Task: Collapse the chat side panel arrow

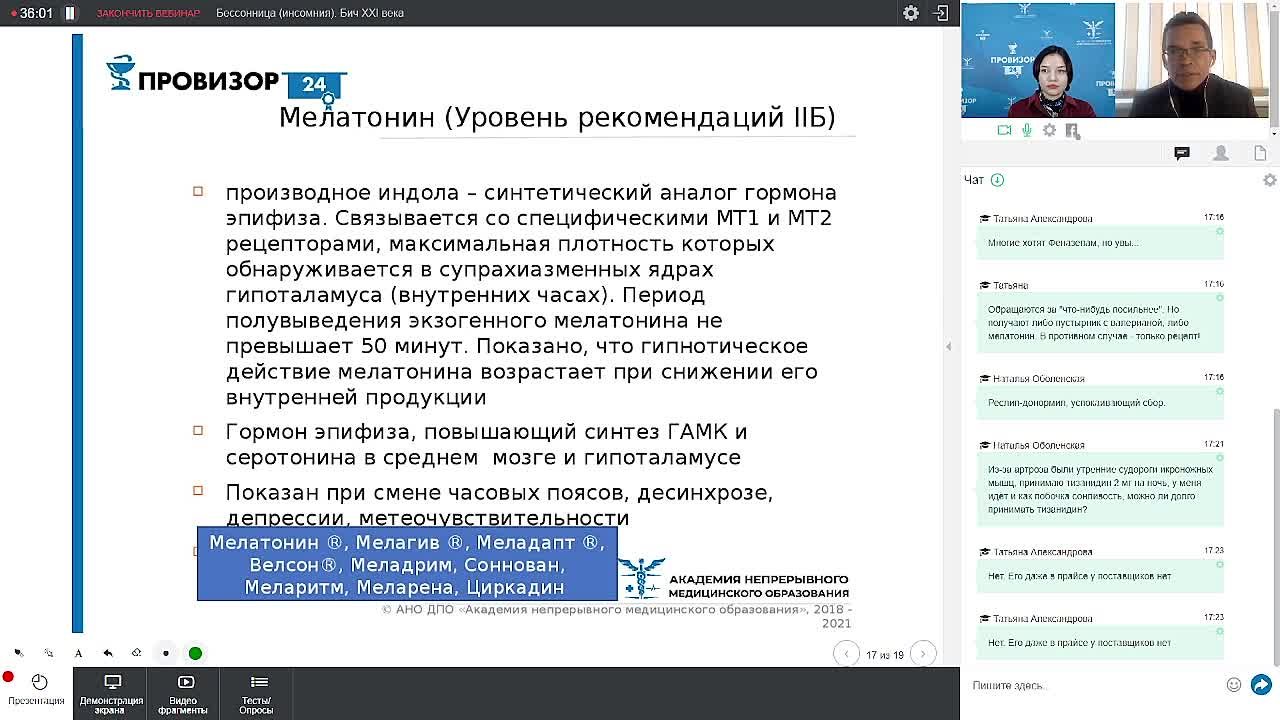Action: tap(948, 346)
